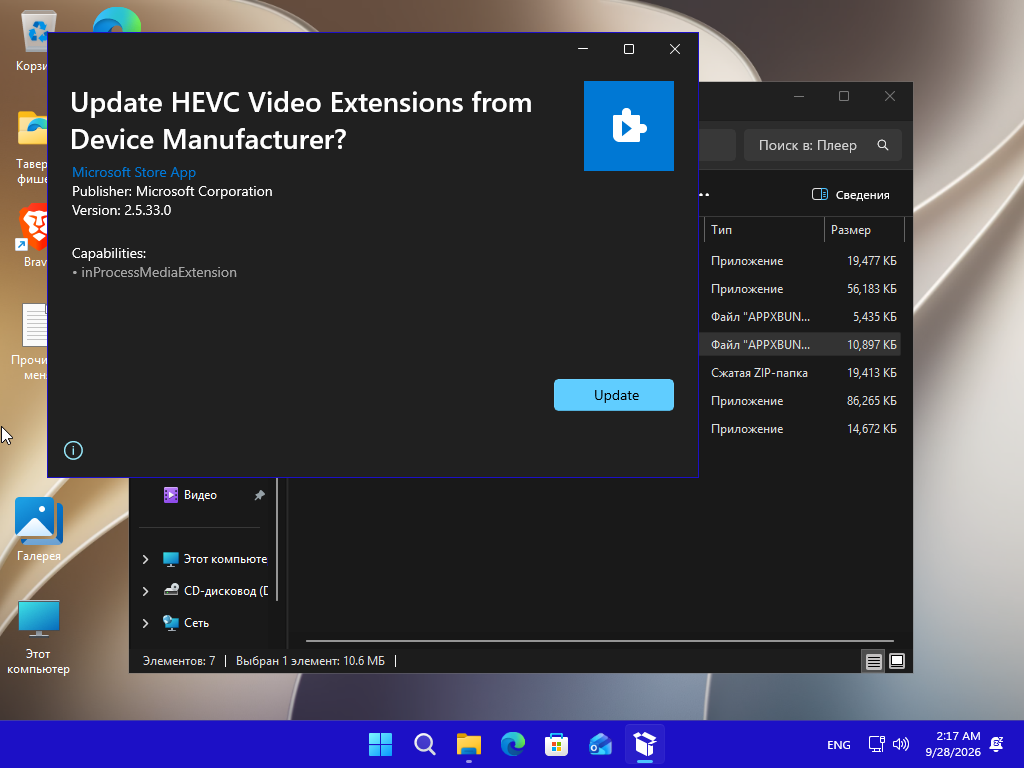The width and height of the screenshot is (1024, 768).
Task: Open Outlook from the taskbar
Action: click(600, 744)
